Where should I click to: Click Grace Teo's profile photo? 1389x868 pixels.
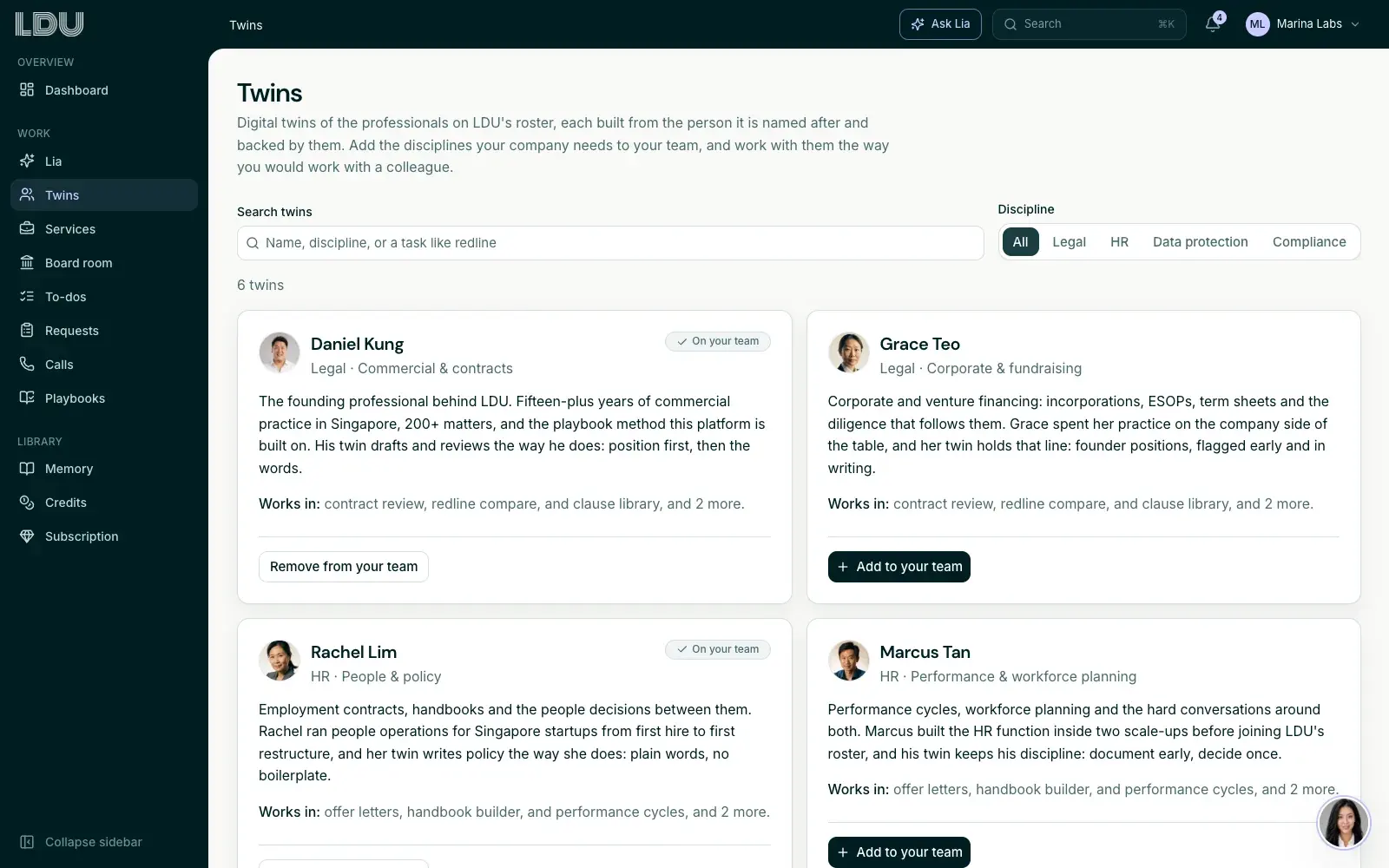(849, 352)
